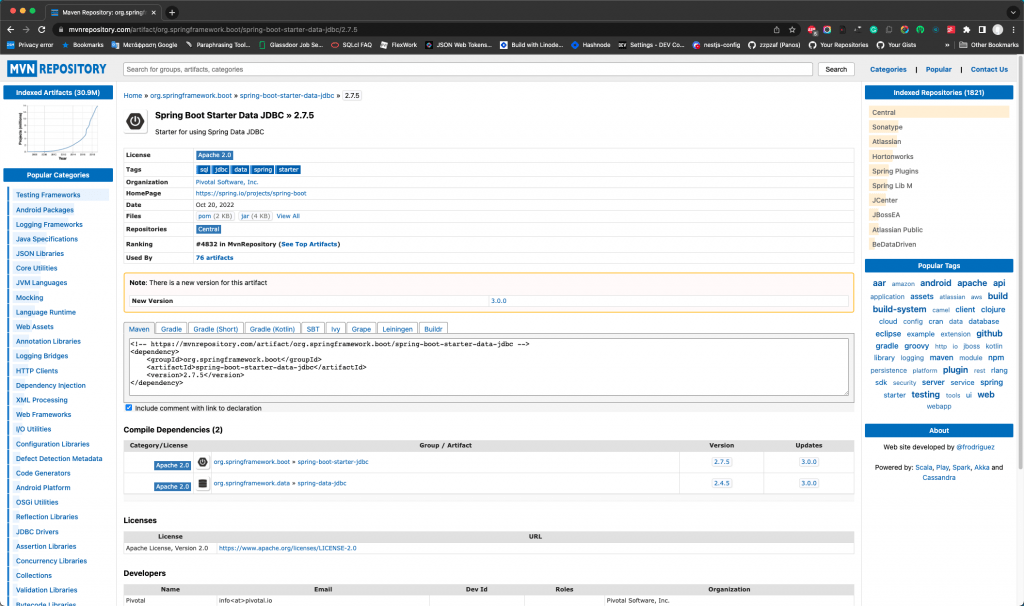Switch to the Gradle (Short) tab

[x=216, y=329]
